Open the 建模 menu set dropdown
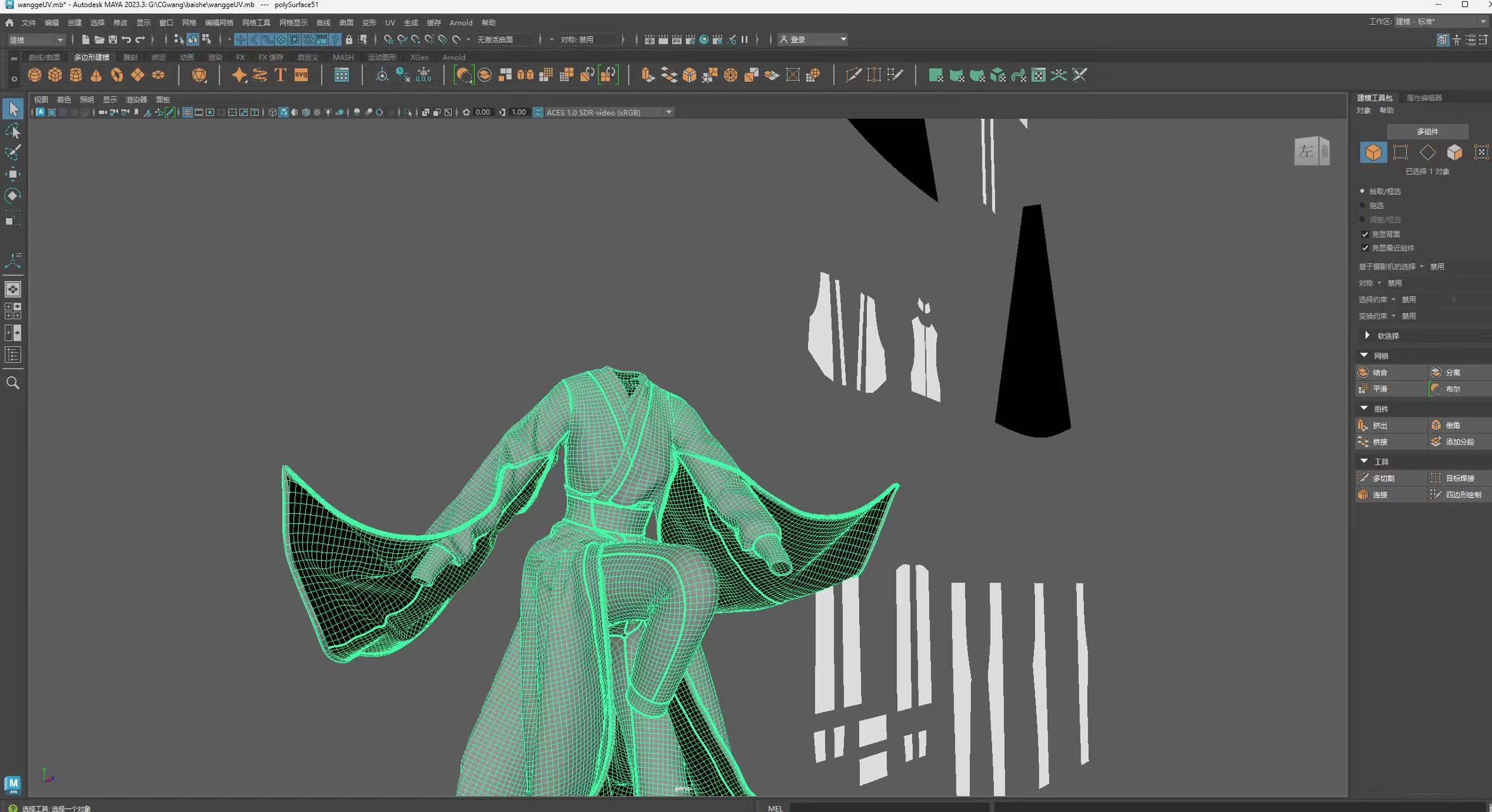 click(36, 39)
